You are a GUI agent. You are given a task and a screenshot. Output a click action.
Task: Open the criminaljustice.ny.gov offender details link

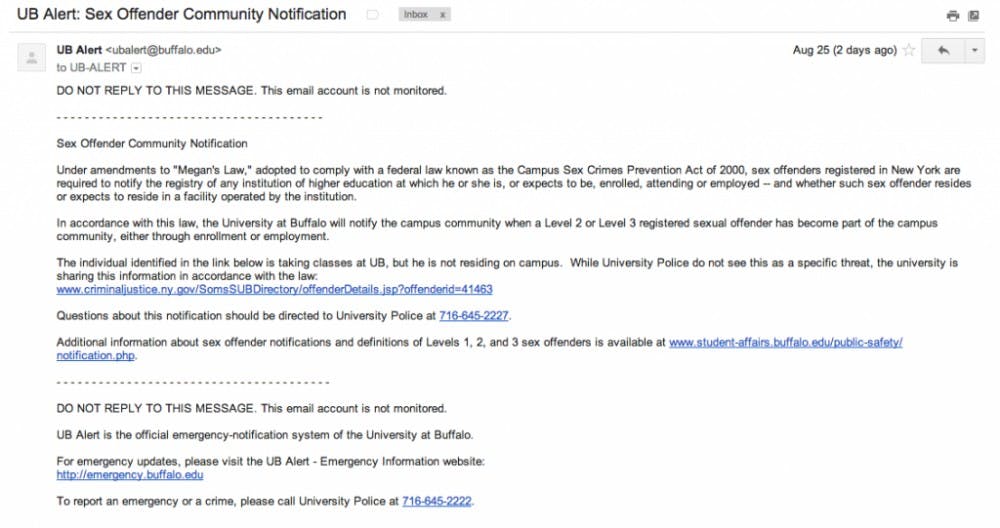click(274, 289)
